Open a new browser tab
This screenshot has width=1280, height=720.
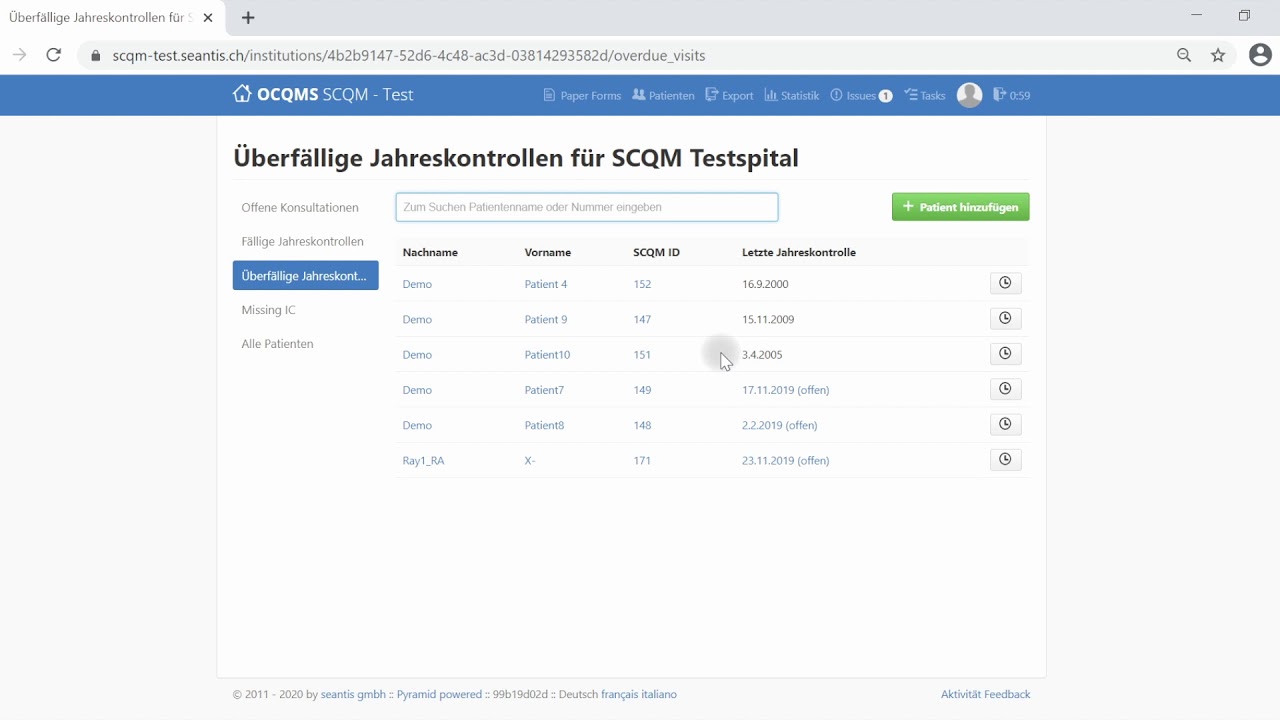click(x=248, y=18)
